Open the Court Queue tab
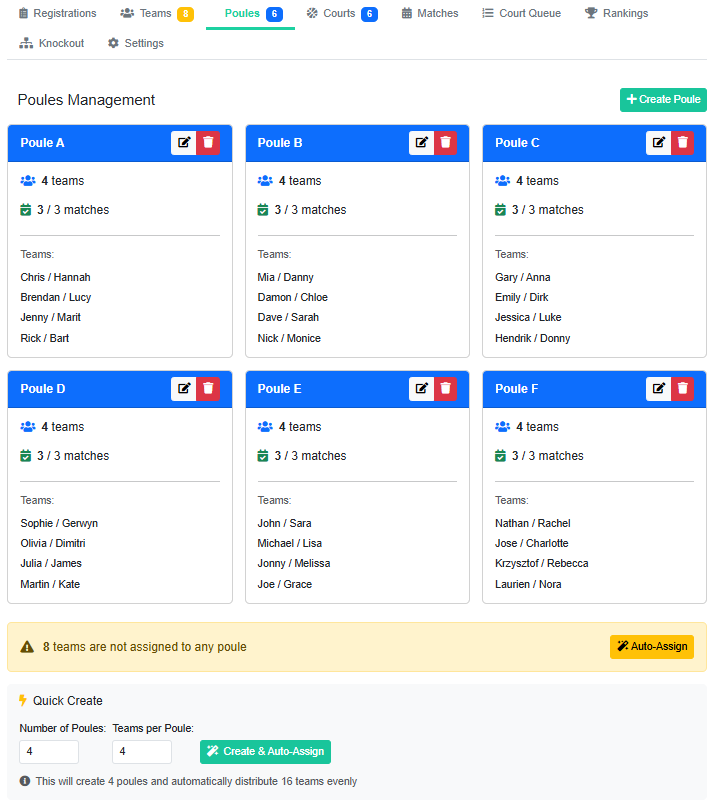This screenshot has width=712, height=806. pos(521,14)
